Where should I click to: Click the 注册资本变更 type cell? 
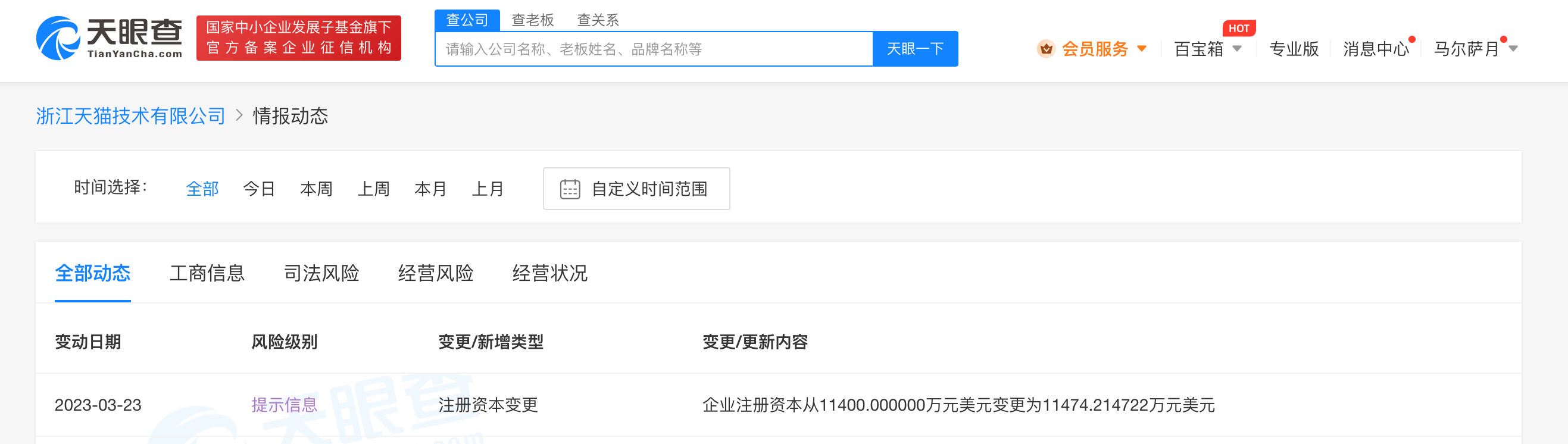tap(488, 405)
